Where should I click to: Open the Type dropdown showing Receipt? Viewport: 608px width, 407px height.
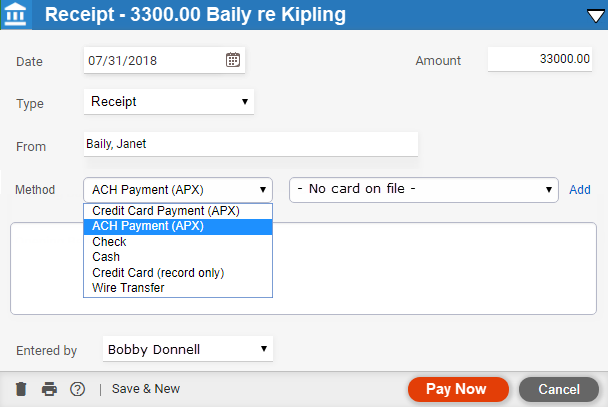169,101
